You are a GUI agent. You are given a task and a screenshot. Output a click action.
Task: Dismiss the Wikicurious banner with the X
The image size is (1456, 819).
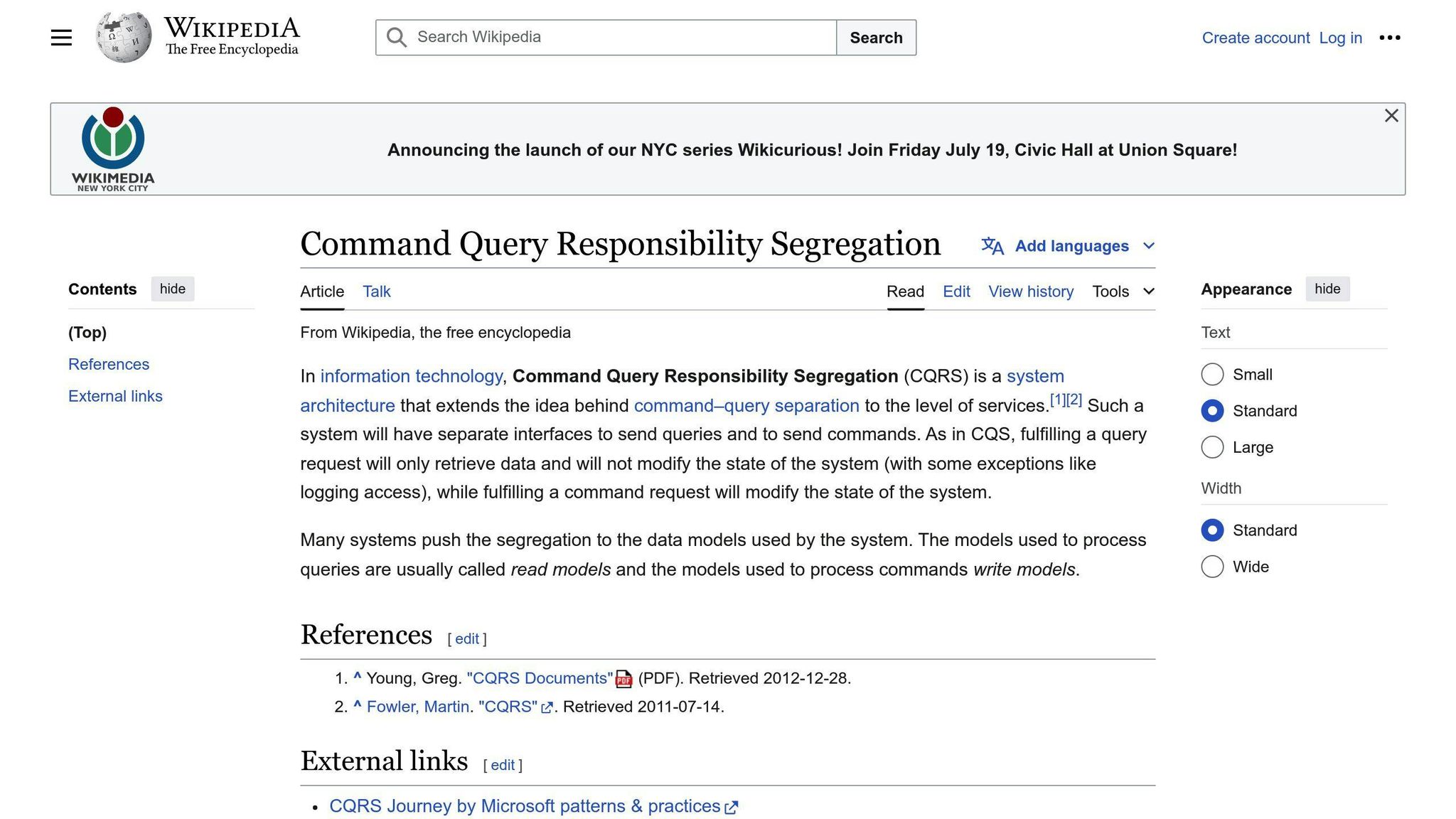[1391, 116]
